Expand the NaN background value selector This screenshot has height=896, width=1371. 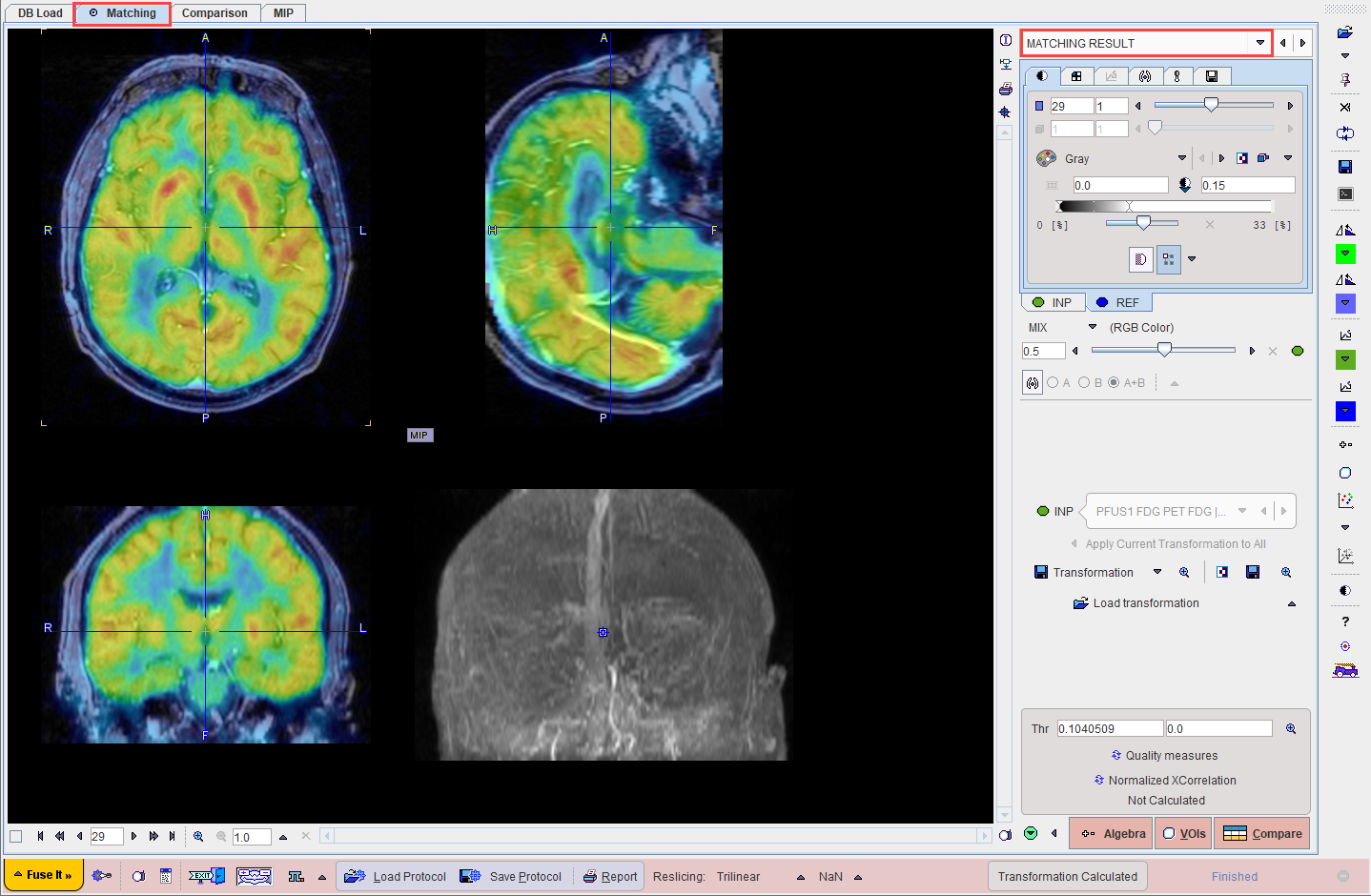point(858,877)
